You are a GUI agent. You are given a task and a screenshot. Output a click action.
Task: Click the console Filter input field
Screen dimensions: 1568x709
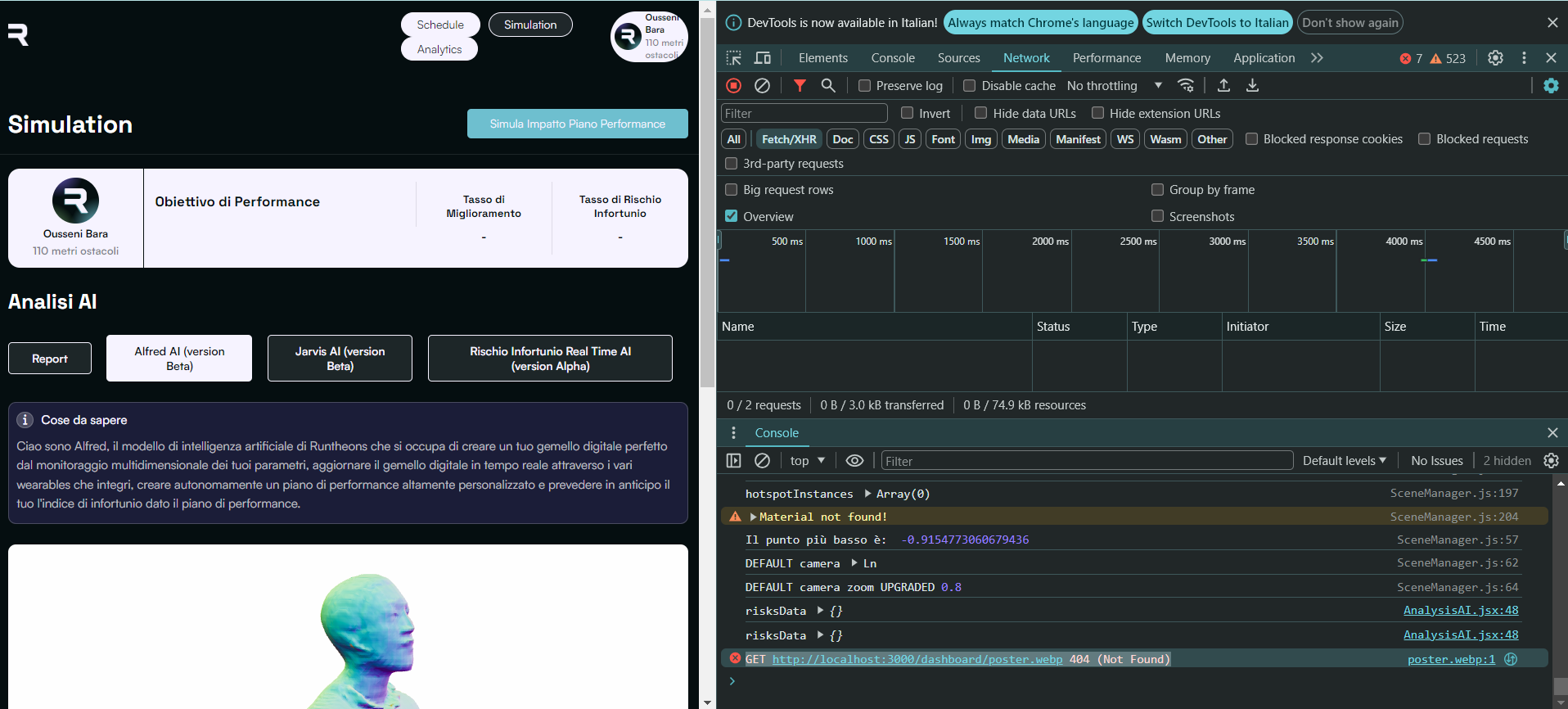[x=1087, y=461]
